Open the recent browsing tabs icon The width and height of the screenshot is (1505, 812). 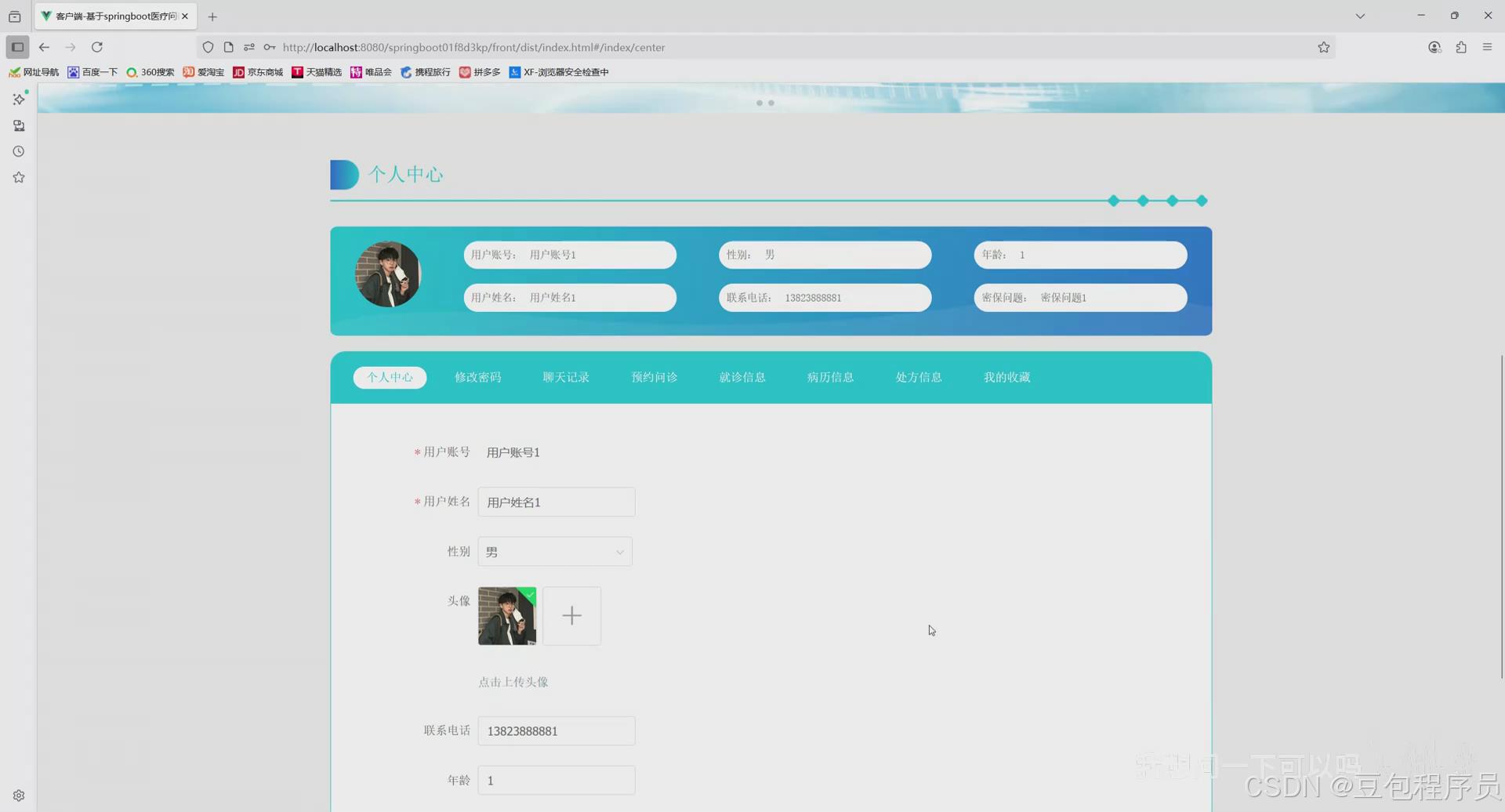[x=14, y=16]
